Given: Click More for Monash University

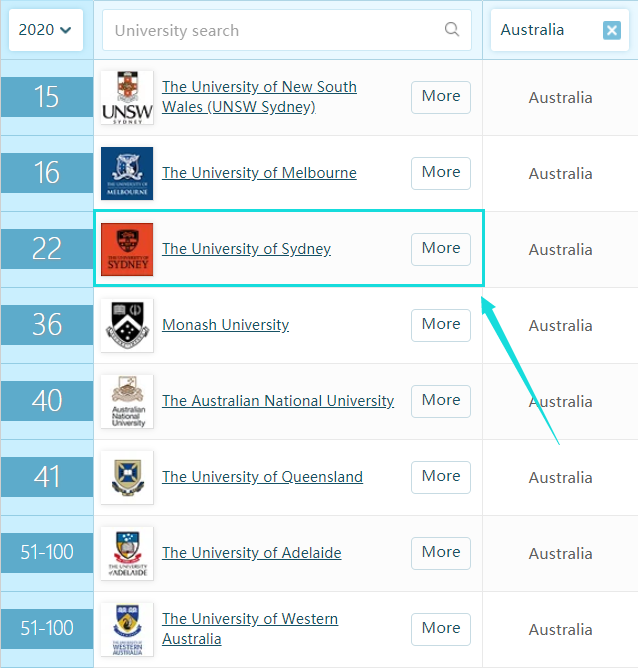Looking at the screenshot, I should [441, 325].
